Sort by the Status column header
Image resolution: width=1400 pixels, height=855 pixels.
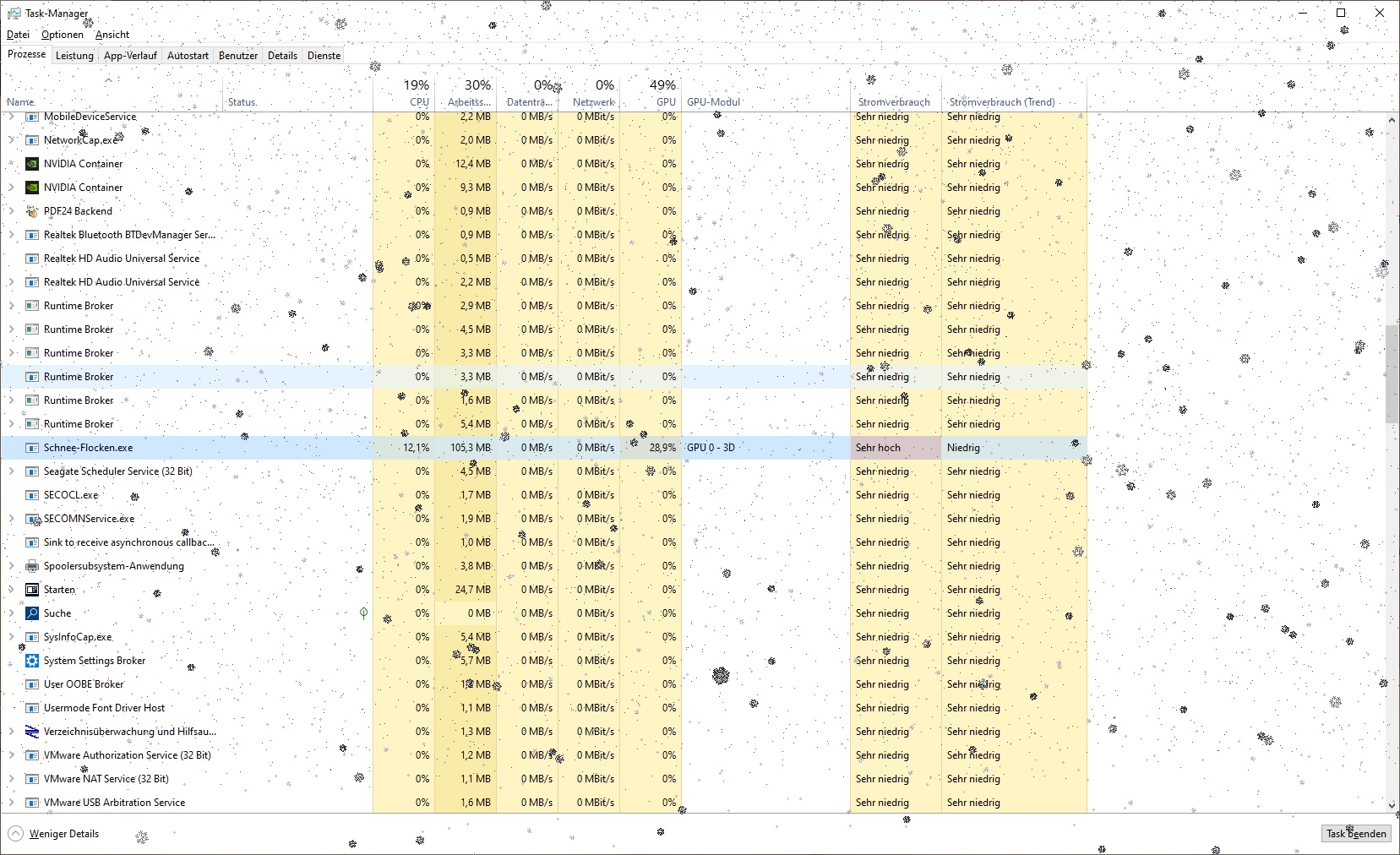click(x=297, y=93)
